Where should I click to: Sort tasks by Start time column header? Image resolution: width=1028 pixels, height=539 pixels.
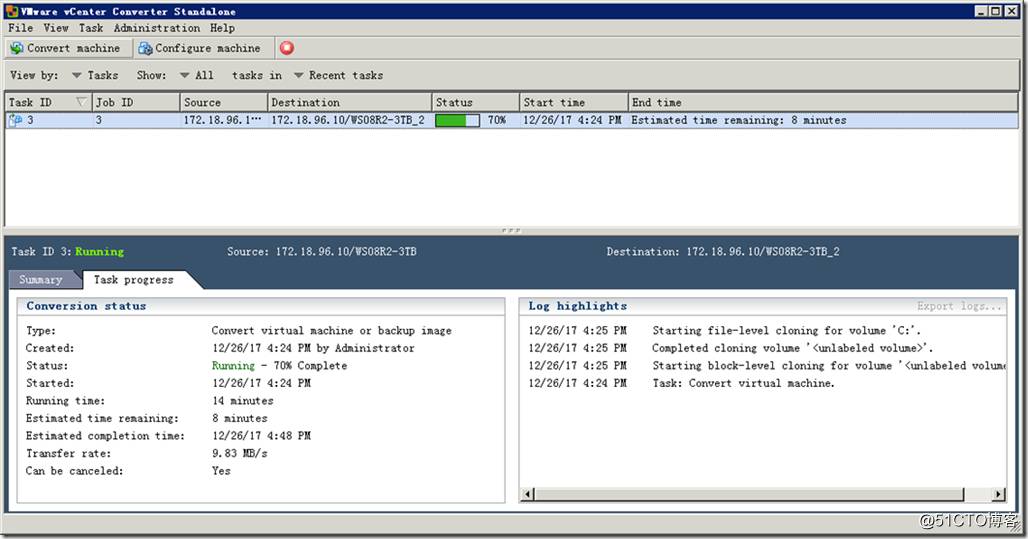click(x=554, y=102)
